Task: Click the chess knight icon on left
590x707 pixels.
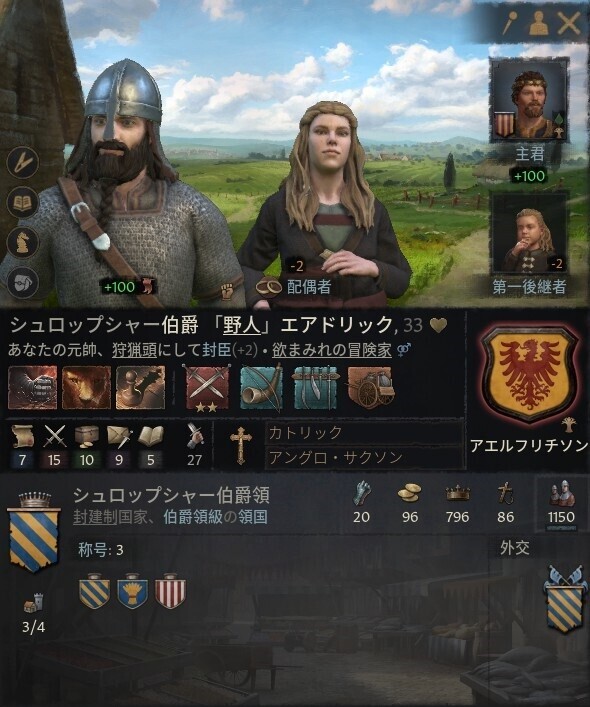Action: coord(23,243)
